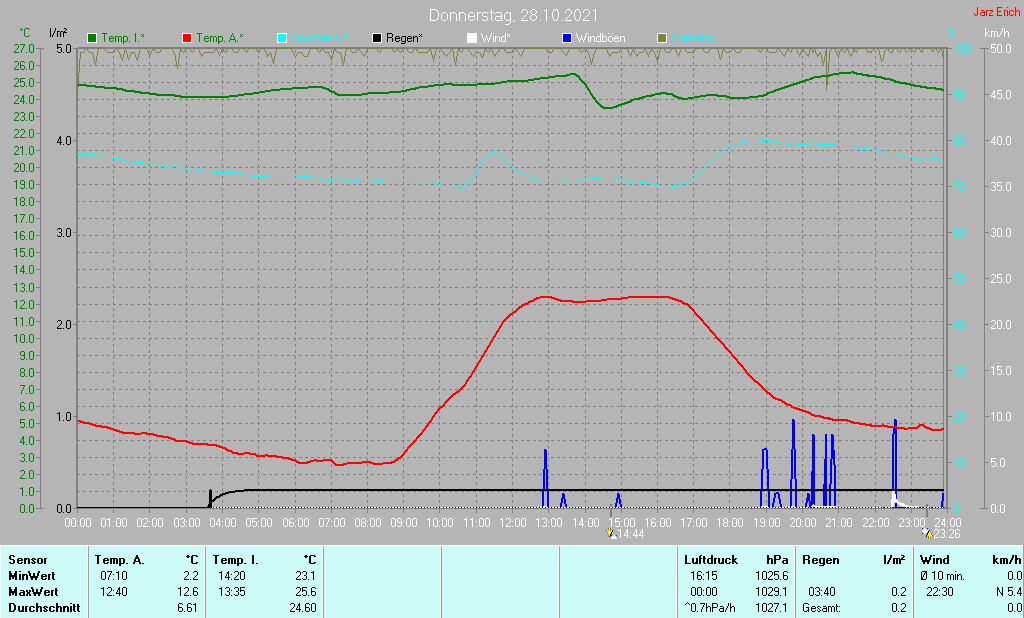Click the indoor maximum value 25.6

click(x=306, y=592)
